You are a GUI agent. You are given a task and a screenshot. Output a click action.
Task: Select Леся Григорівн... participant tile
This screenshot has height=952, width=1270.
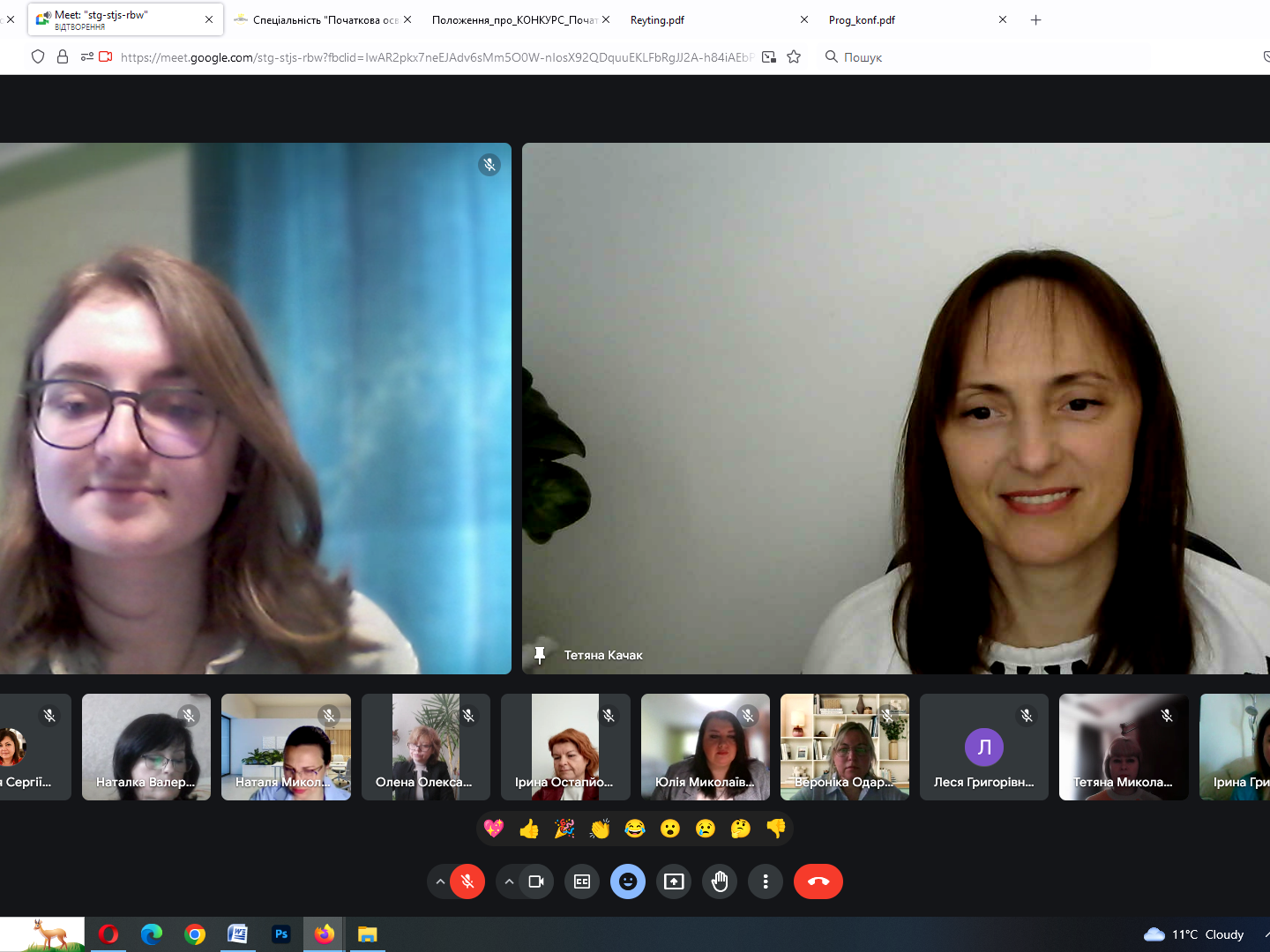pos(984,747)
